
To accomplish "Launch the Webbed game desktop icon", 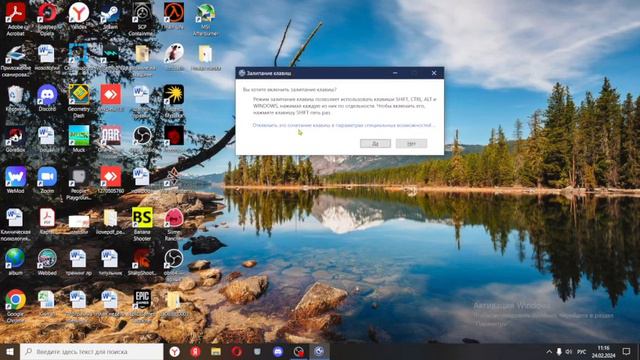I will tap(47, 261).
